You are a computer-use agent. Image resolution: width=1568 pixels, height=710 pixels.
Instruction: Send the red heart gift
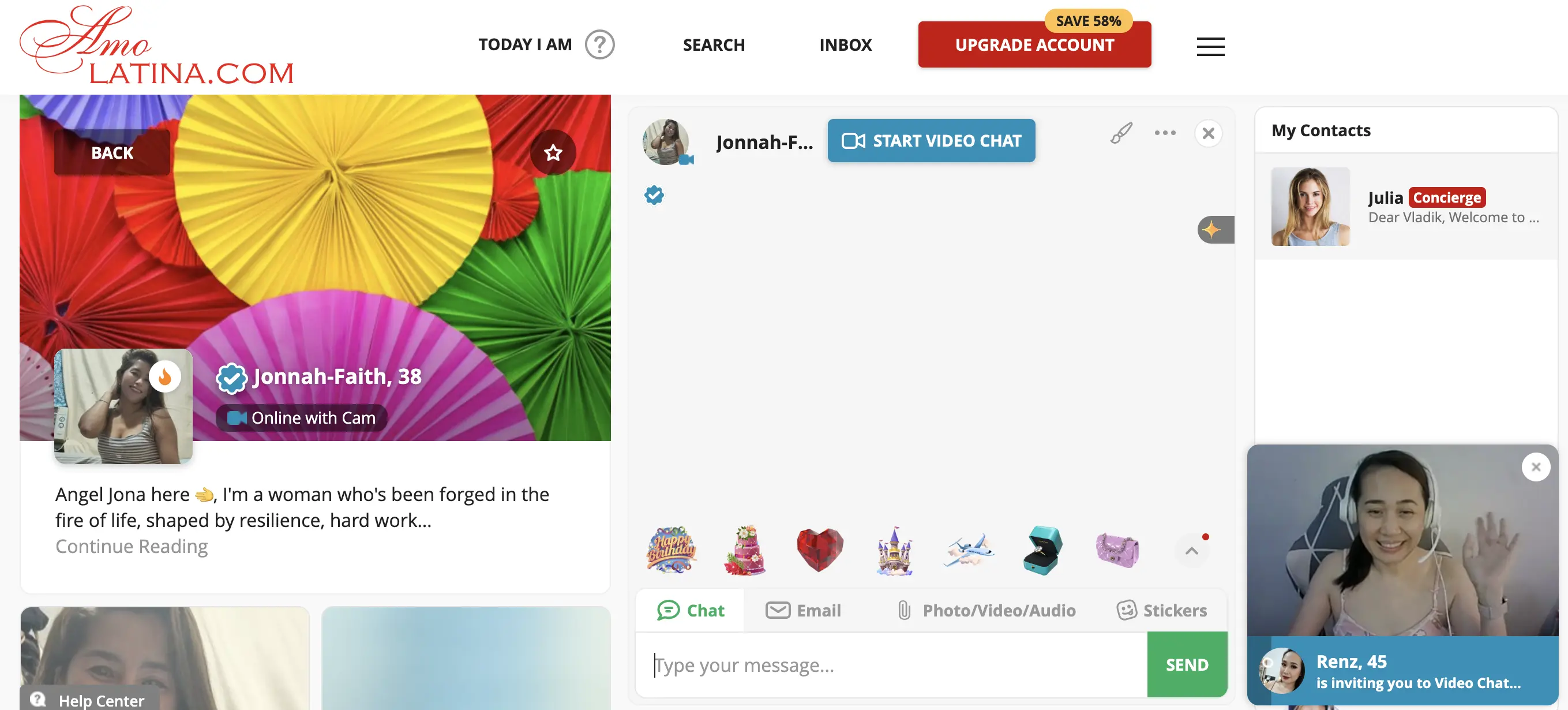pyautogui.click(x=819, y=550)
